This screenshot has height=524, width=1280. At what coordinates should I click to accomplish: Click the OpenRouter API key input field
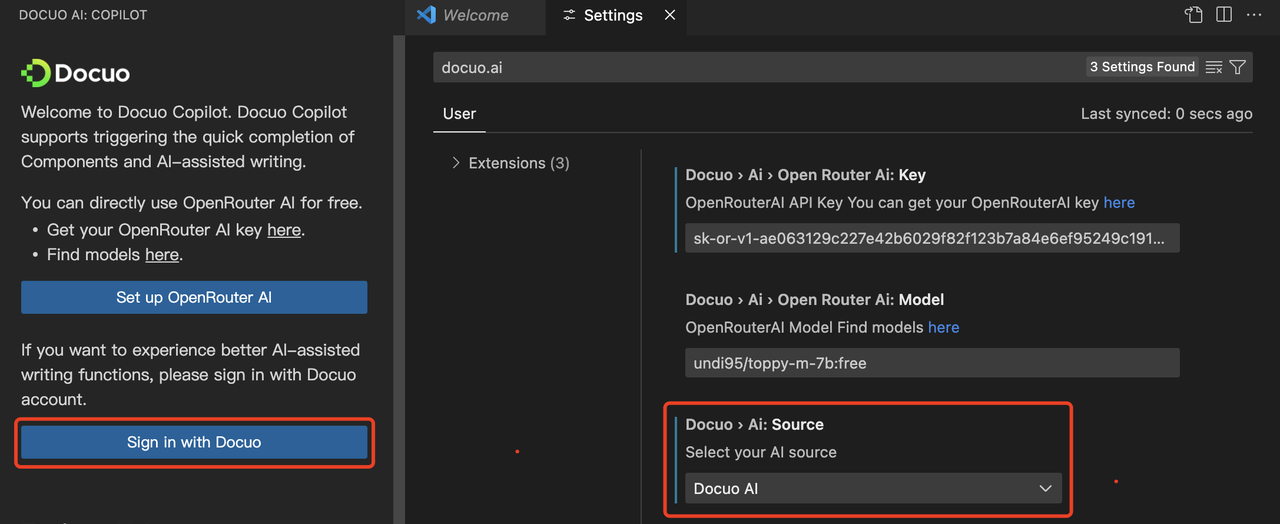pyautogui.click(x=932, y=238)
